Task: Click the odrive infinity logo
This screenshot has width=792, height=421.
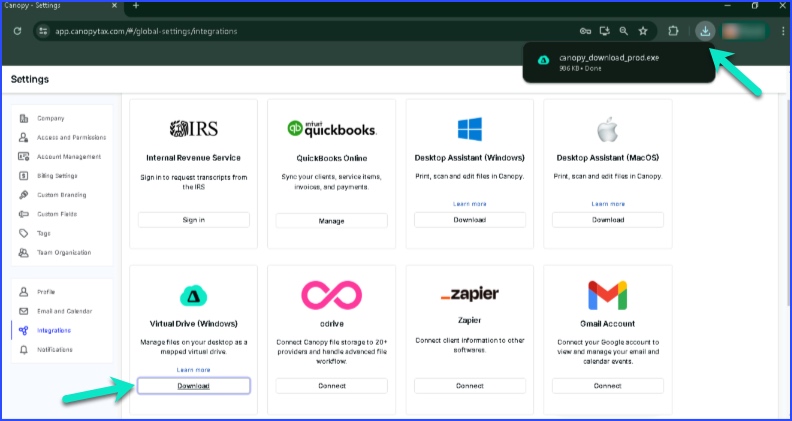Action: (332, 295)
